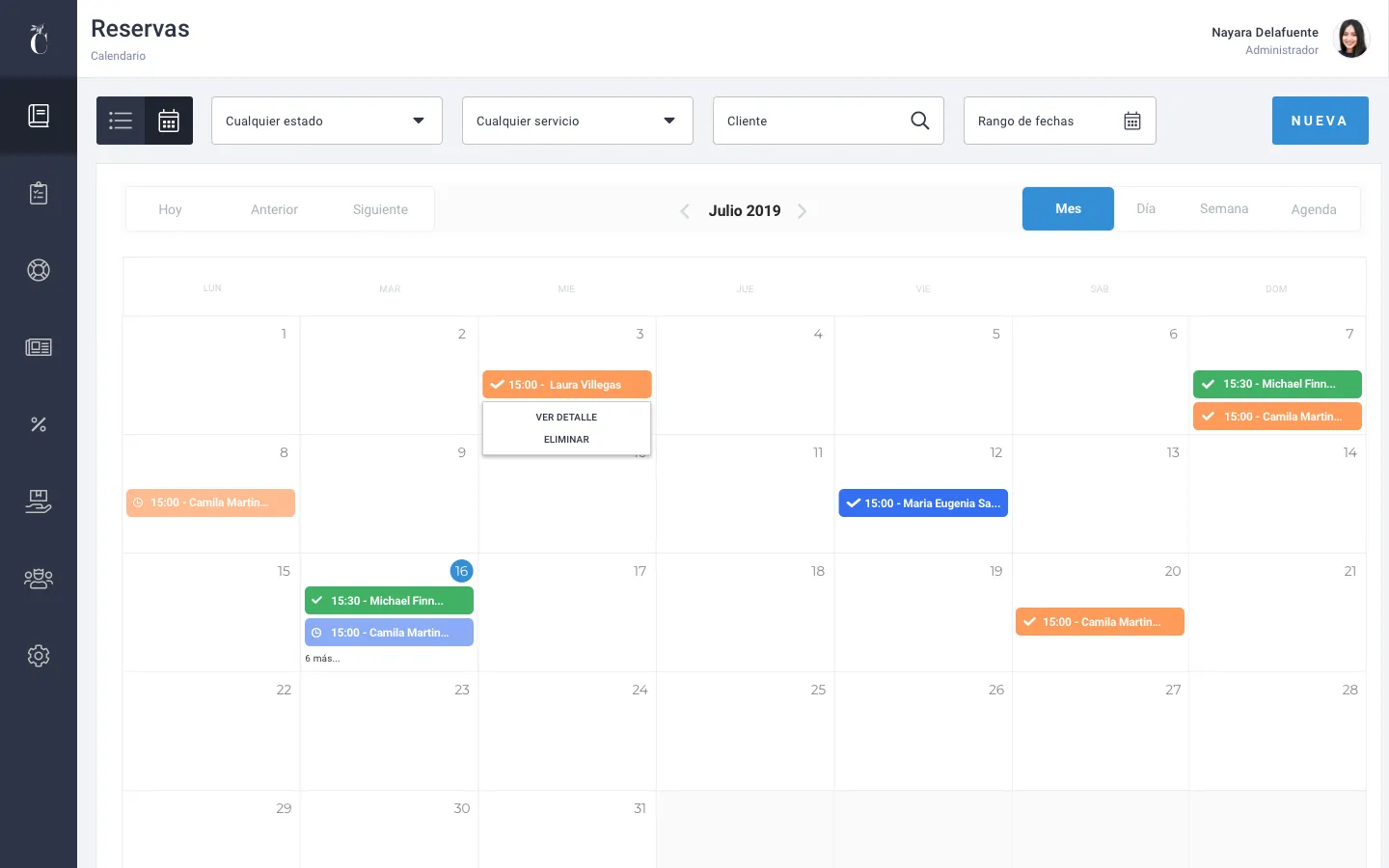Open the lifebuoy support sidebar icon
Image resolution: width=1389 pixels, height=868 pixels.
coord(39,270)
